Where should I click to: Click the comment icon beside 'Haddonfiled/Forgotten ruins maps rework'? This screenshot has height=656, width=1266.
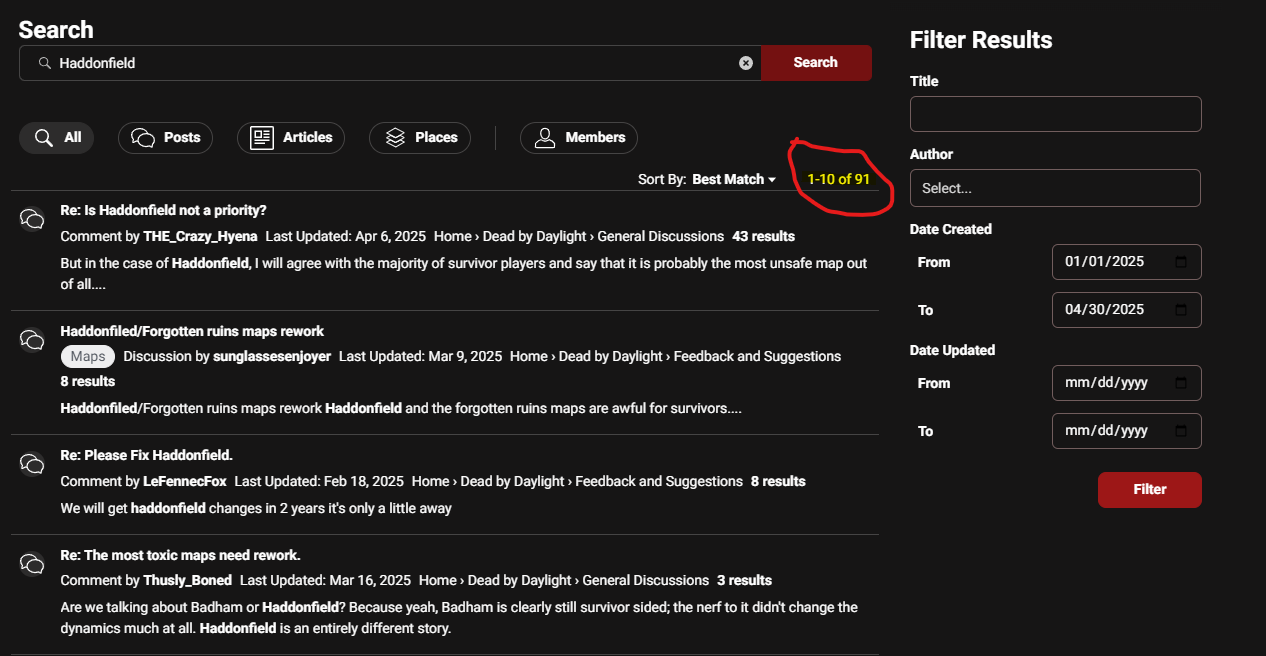point(32,340)
